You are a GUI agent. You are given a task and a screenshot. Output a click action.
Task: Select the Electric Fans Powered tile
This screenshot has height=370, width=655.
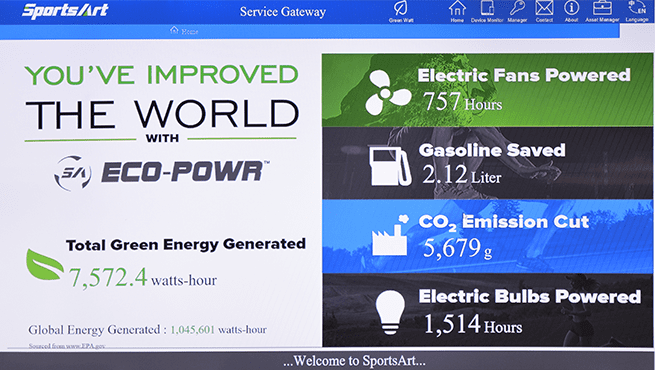[487, 90]
